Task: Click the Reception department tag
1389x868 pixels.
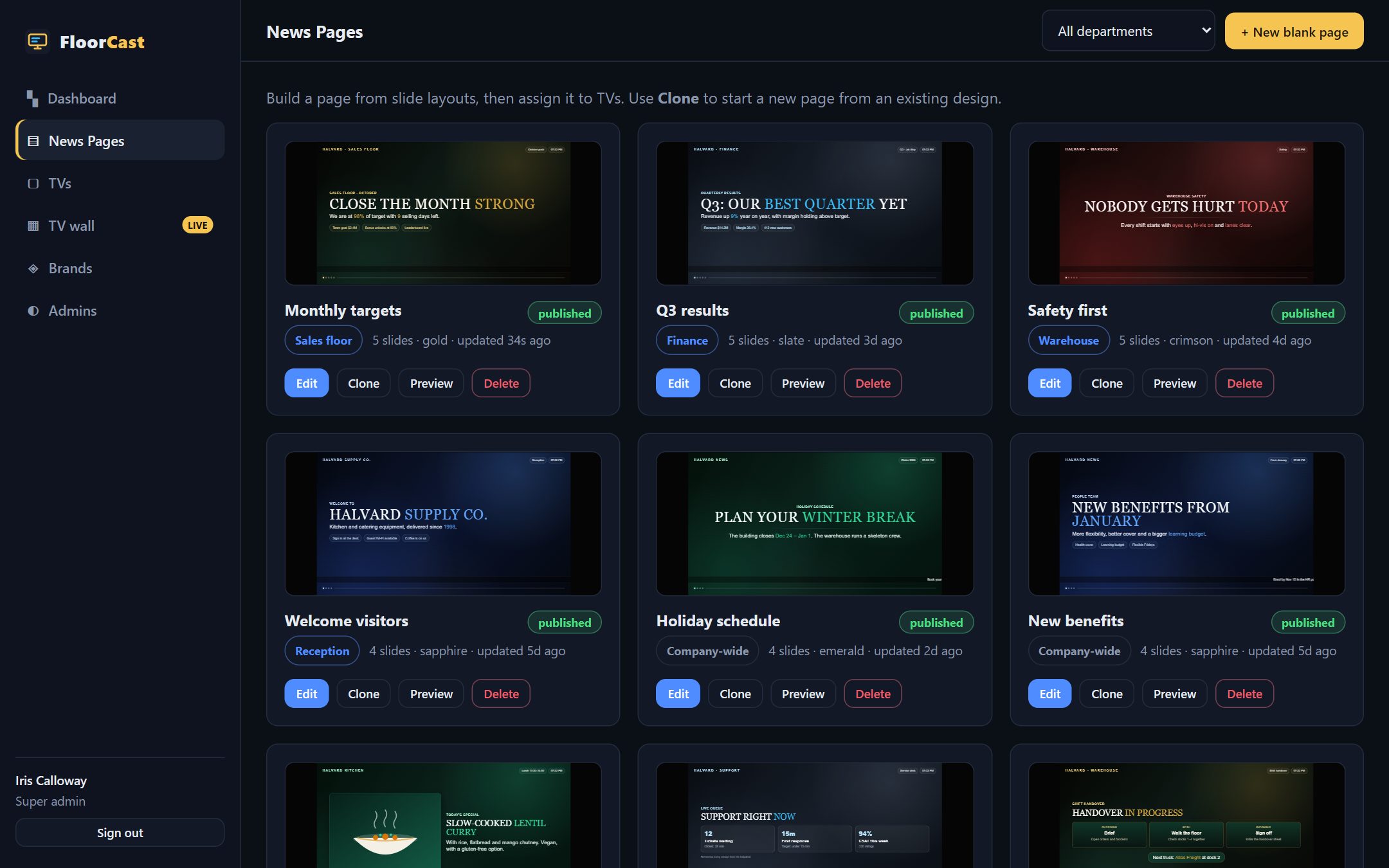Action: [x=322, y=651]
